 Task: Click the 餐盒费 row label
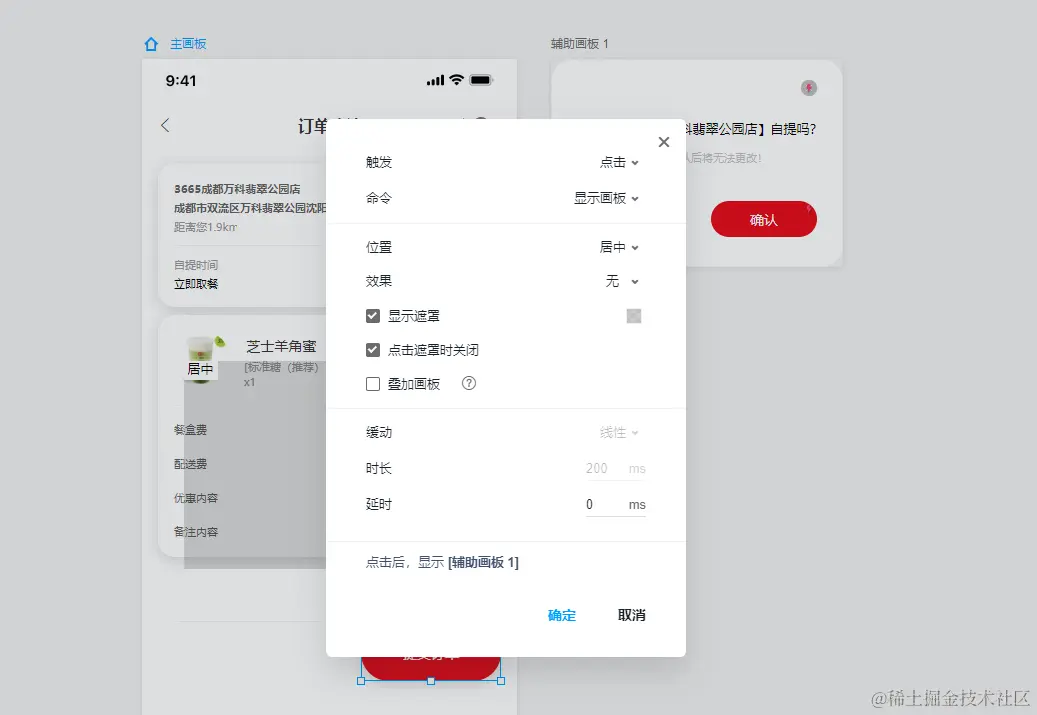(190, 430)
